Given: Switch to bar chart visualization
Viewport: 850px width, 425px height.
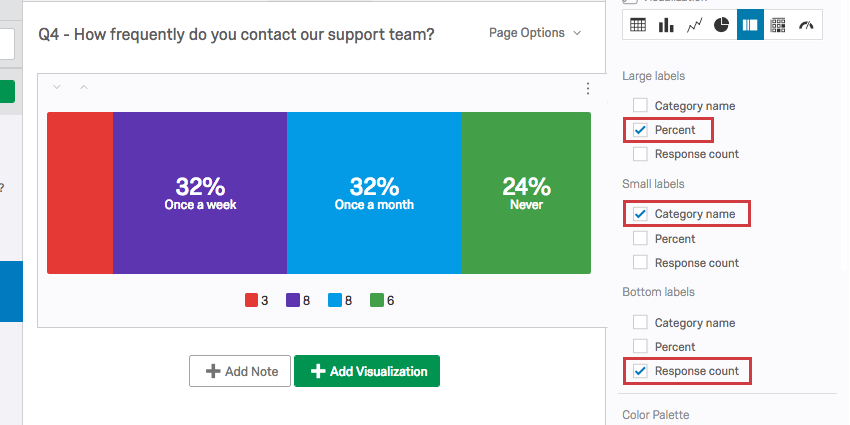Looking at the screenshot, I should click(x=665, y=25).
